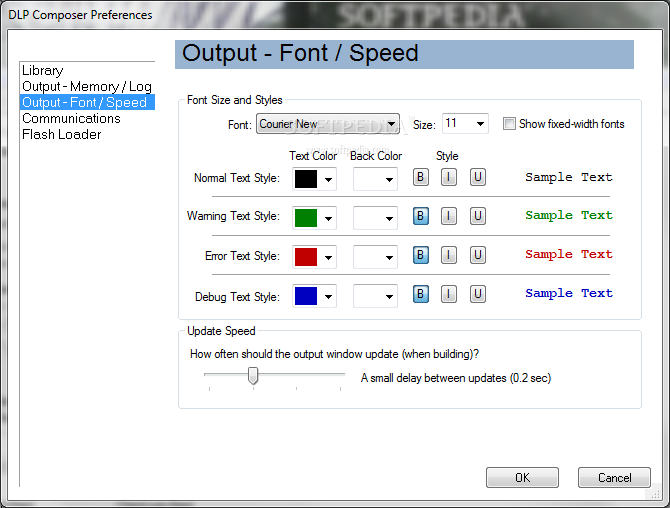
Task: Toggle Bold for Error Text Style
Action: click(420, 255)
